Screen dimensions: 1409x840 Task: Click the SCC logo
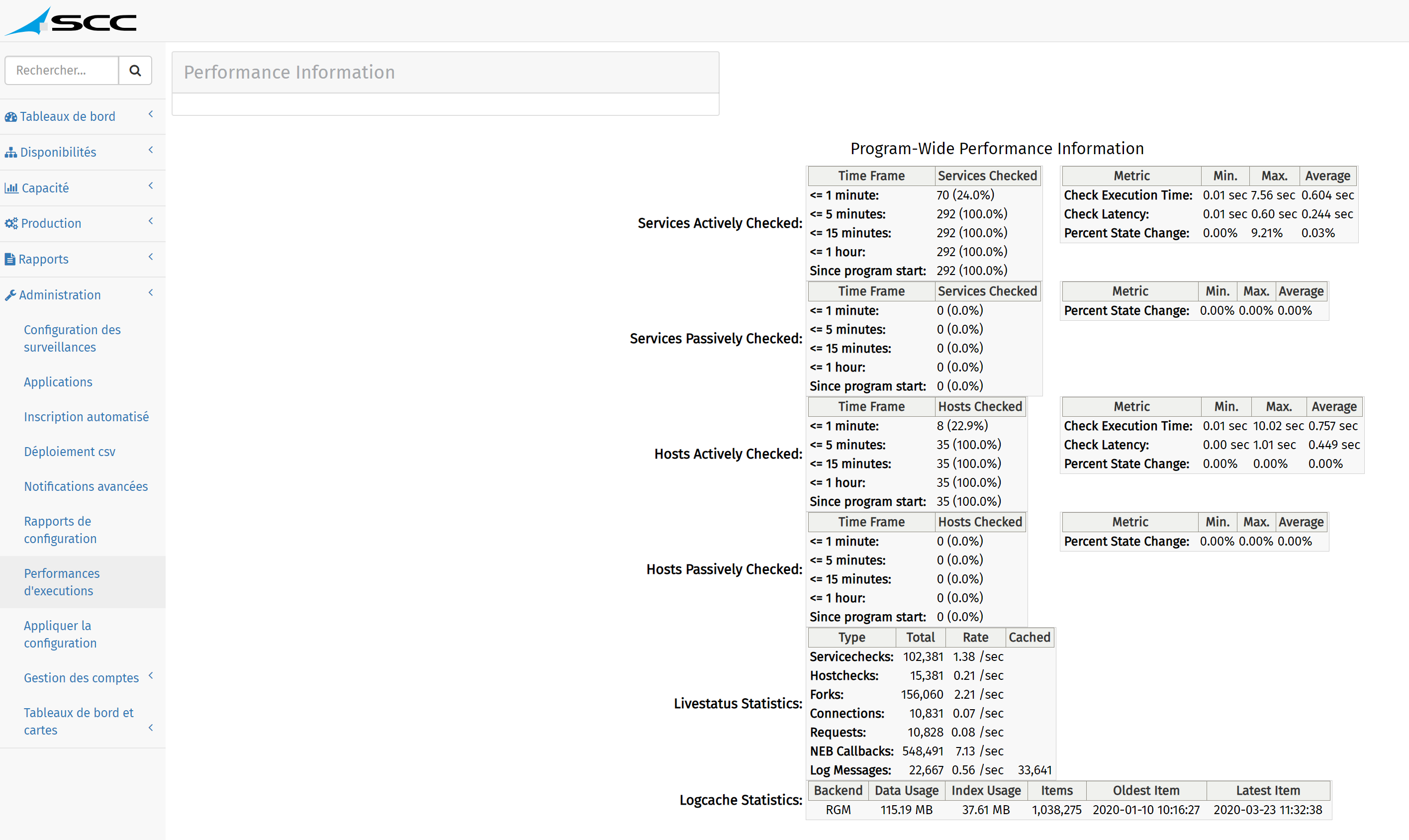[70, 21]
